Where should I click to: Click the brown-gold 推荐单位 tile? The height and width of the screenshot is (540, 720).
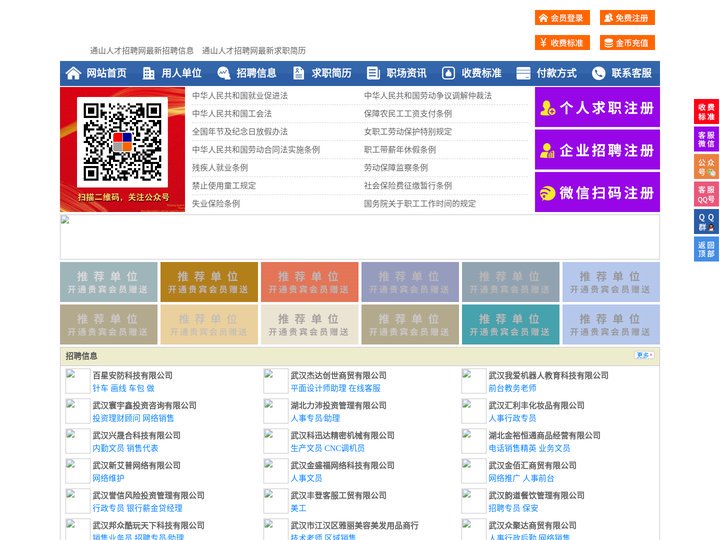209,282
